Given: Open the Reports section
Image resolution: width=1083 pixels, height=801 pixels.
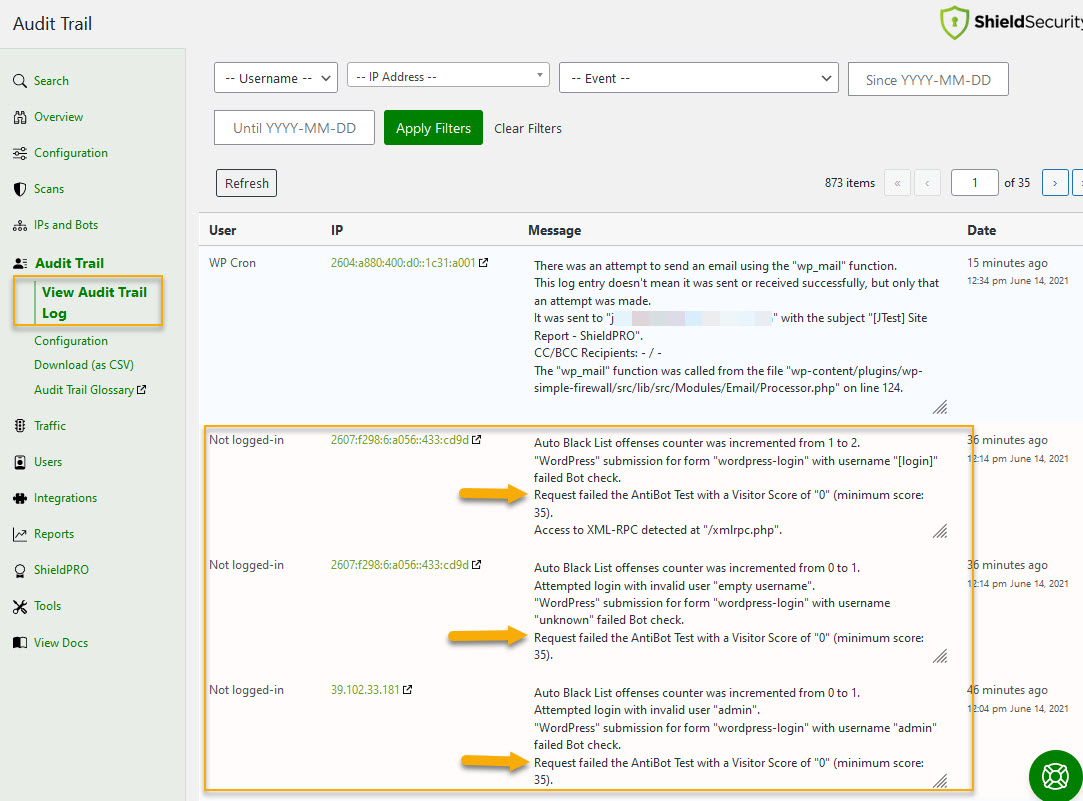Looking at the screenshot, I should [x=54, y=534].
